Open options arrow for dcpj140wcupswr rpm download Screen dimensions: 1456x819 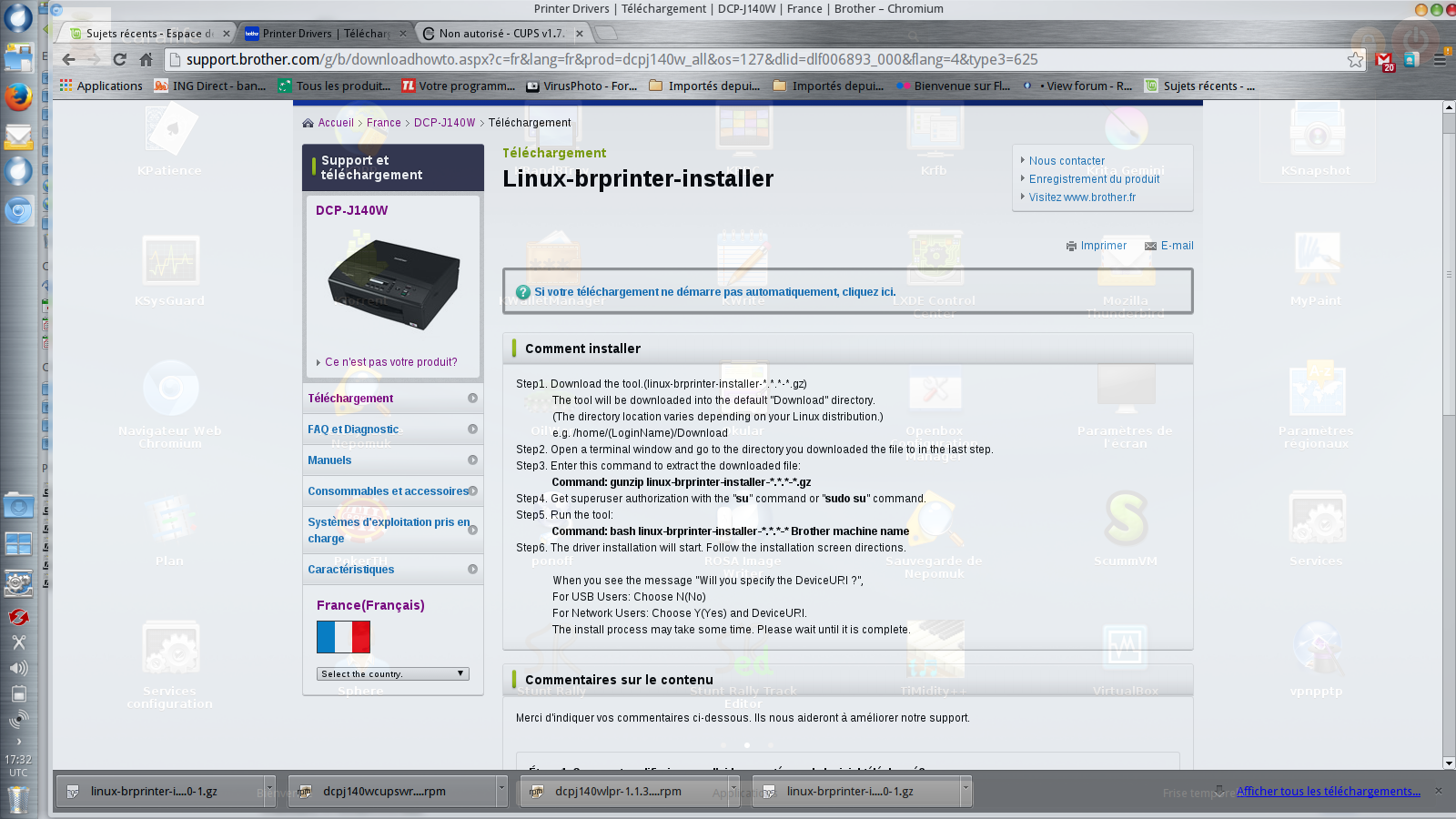tap(501, 791)
